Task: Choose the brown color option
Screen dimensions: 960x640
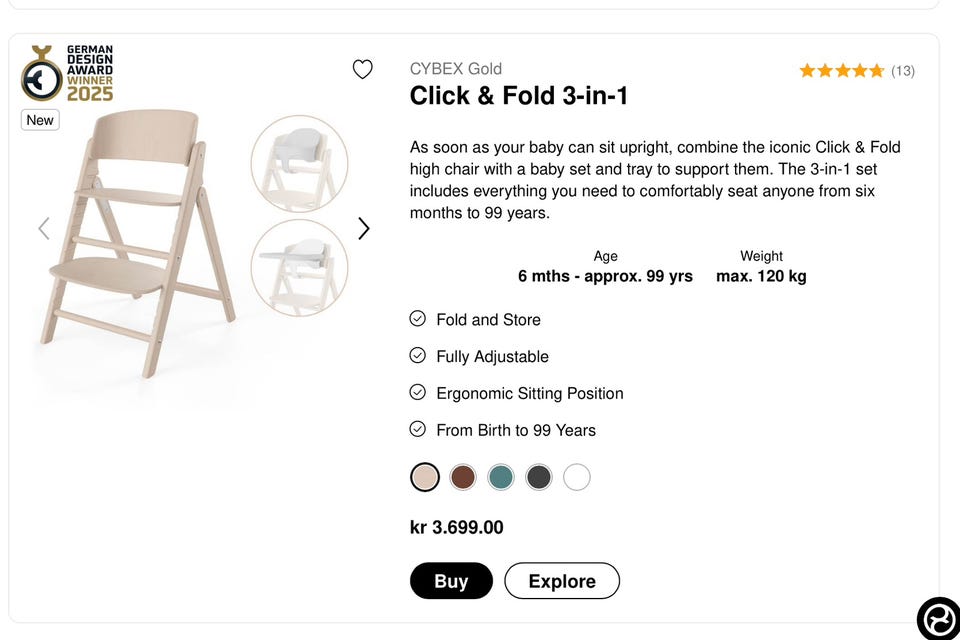Action: pyautogui.click(x=463, y=477)
